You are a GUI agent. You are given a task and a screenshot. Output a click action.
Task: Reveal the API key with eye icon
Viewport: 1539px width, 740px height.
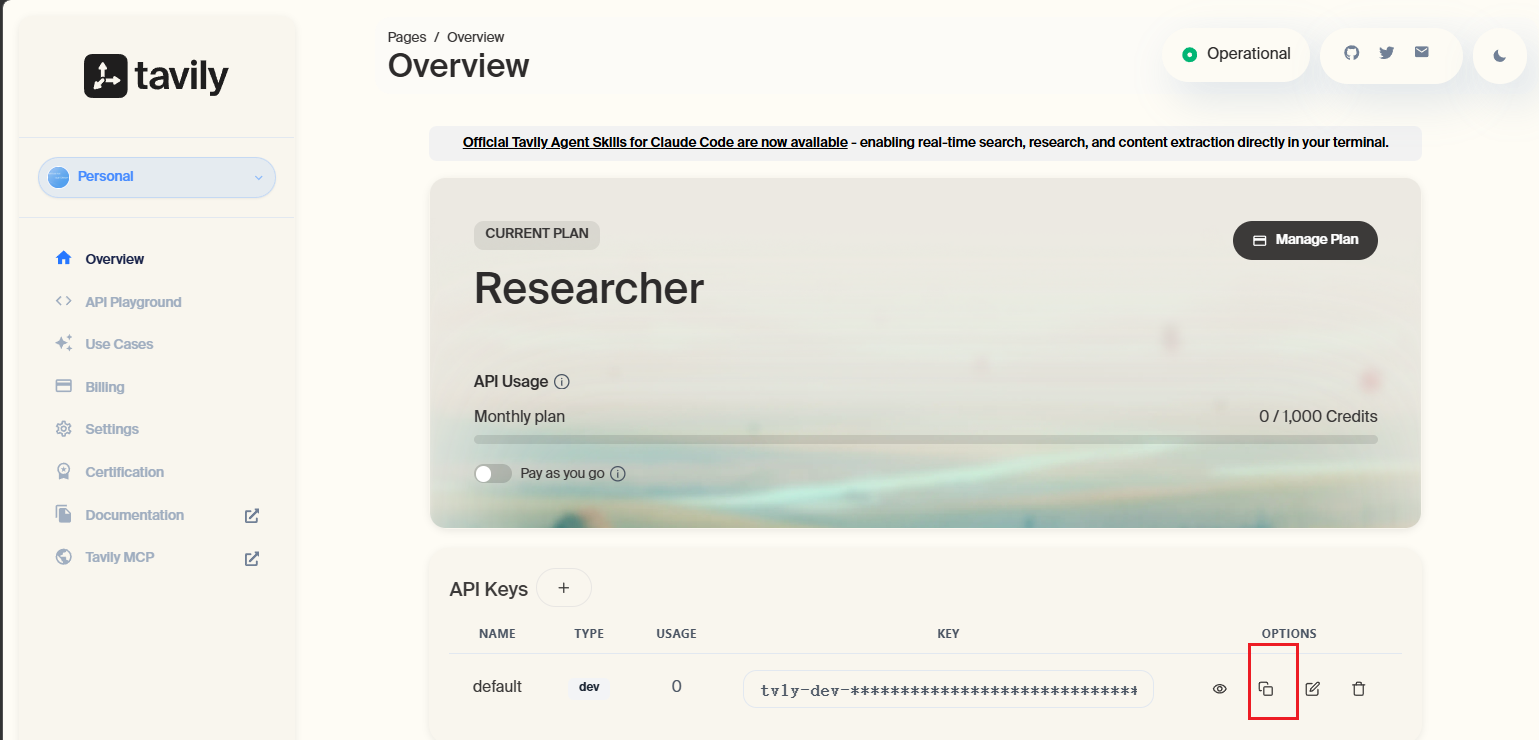point(1219,688)
